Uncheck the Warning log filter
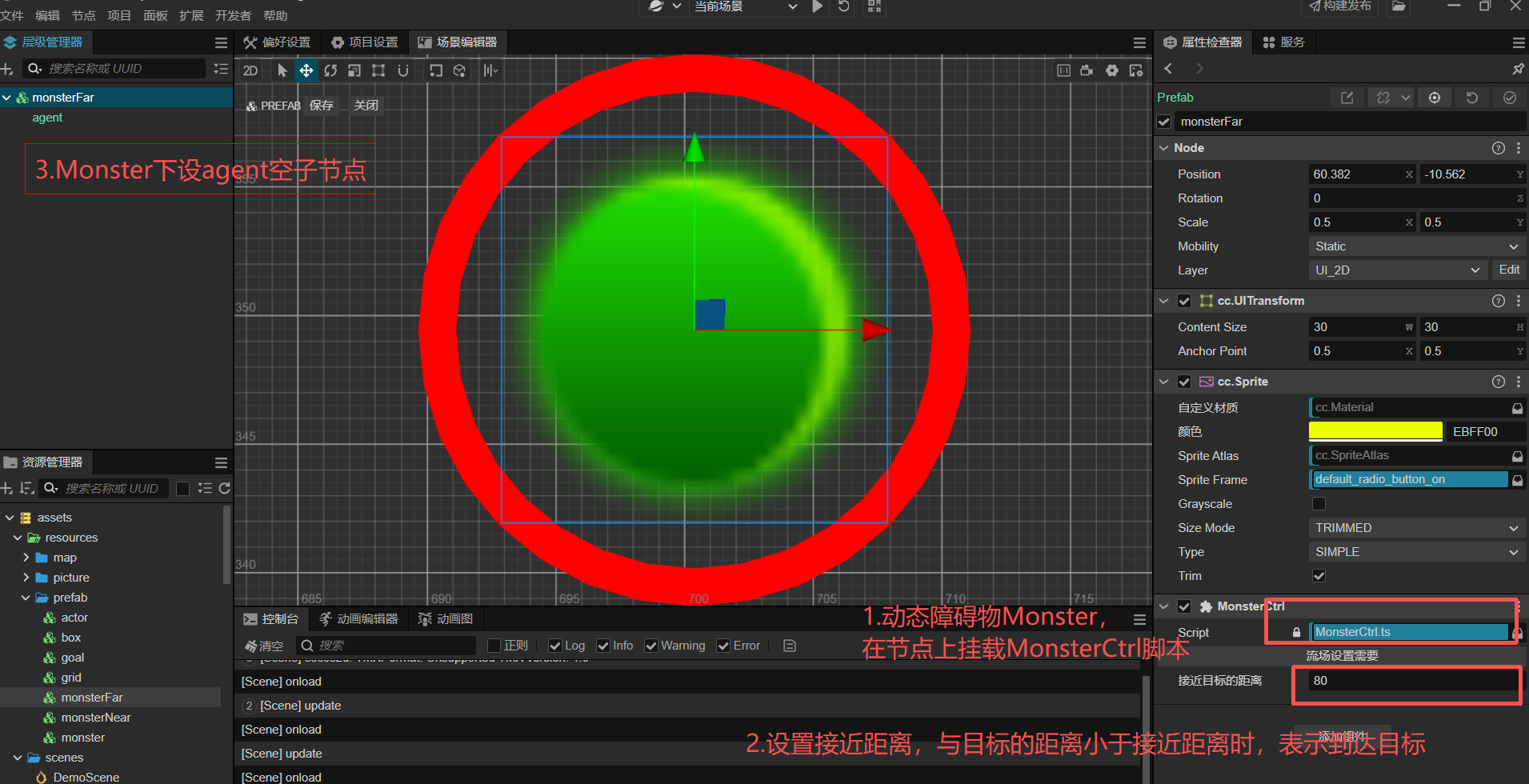1529x784 pixels. 651,646
